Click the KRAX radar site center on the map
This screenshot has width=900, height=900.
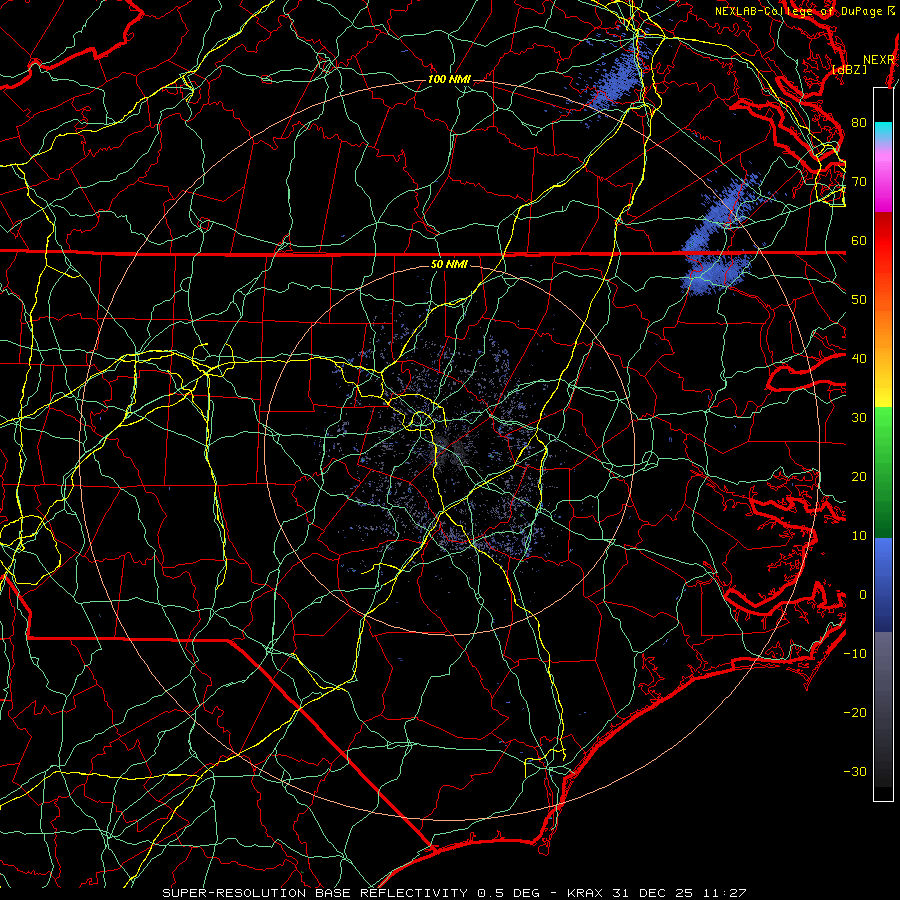pyautogui.click(x=449, y=451)
